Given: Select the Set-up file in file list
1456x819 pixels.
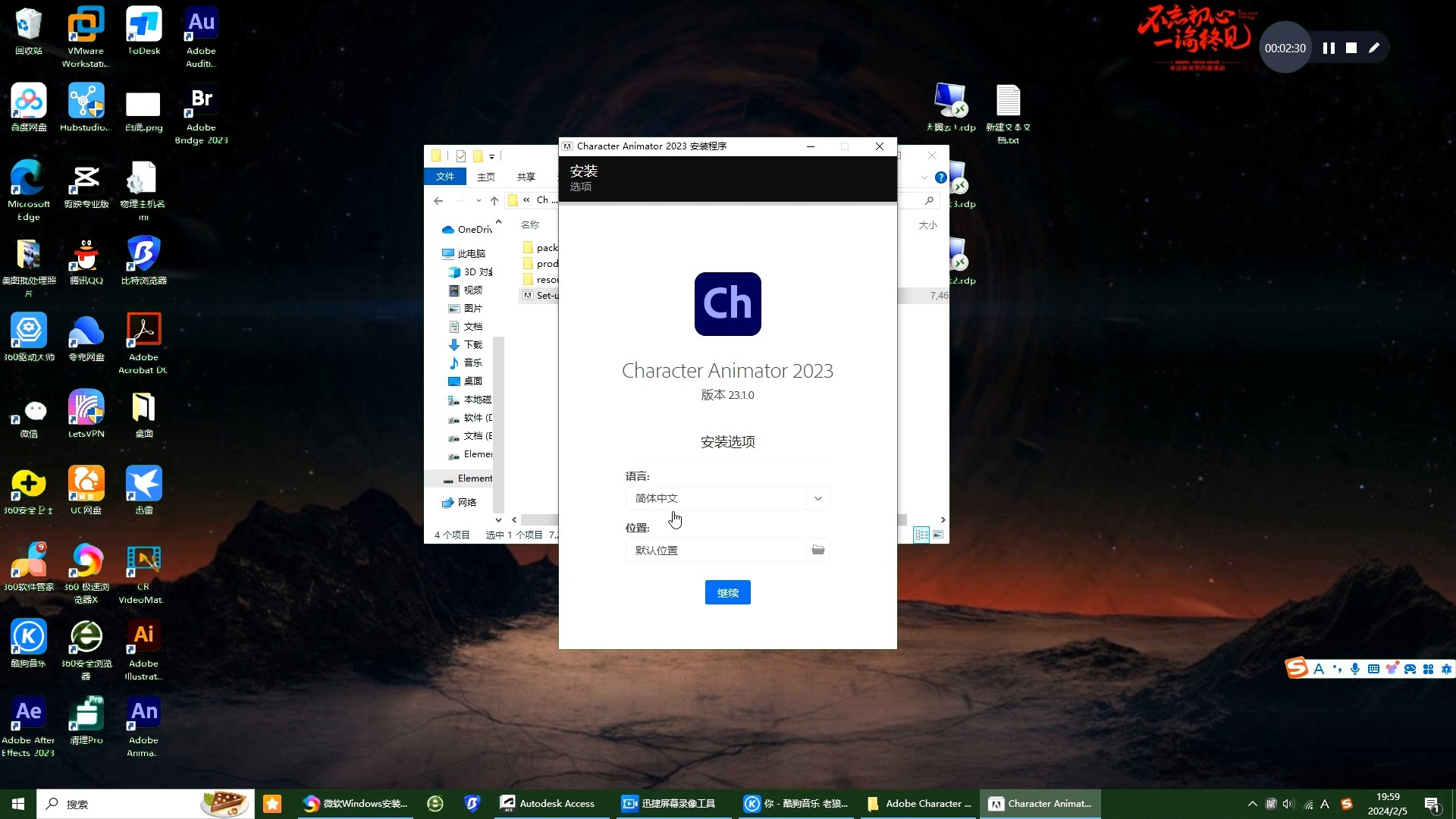Looking at the screenshot, I should [x=540, y=295].
